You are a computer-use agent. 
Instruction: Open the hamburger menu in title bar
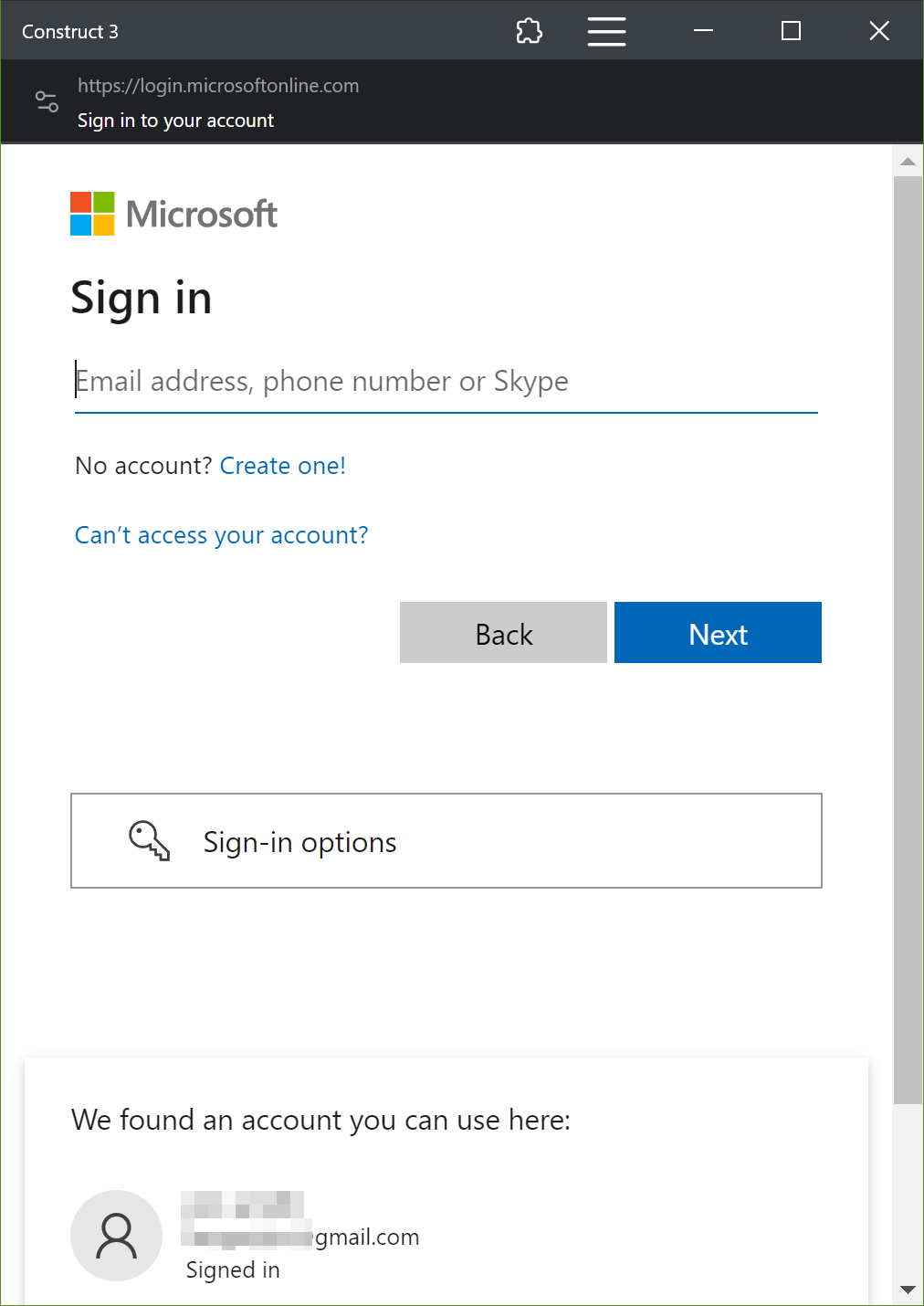pyautogui.click(x=606, y=31)
